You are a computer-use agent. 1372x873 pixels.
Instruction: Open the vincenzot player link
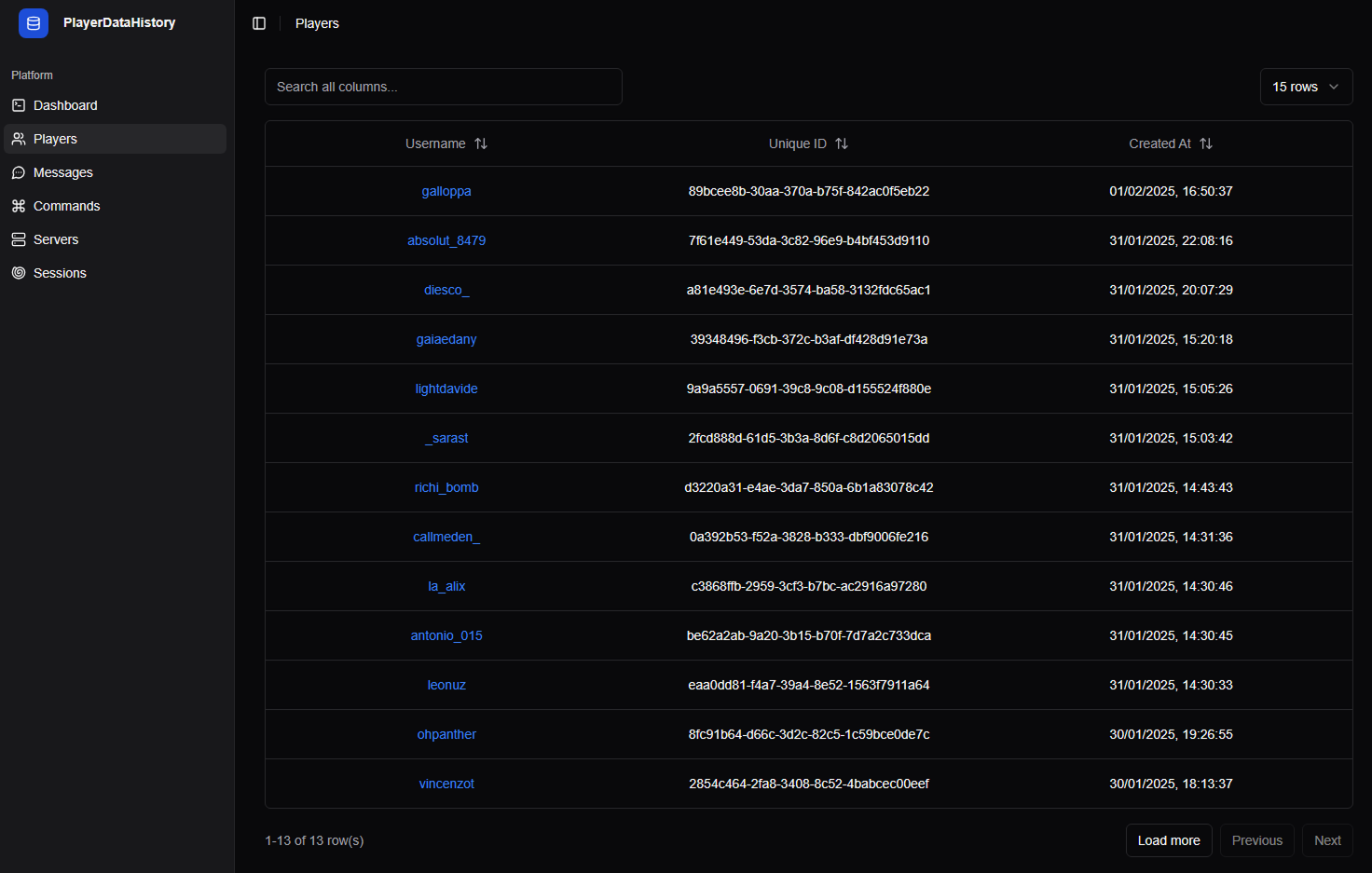pyautogui.click(x=446, y=784)
